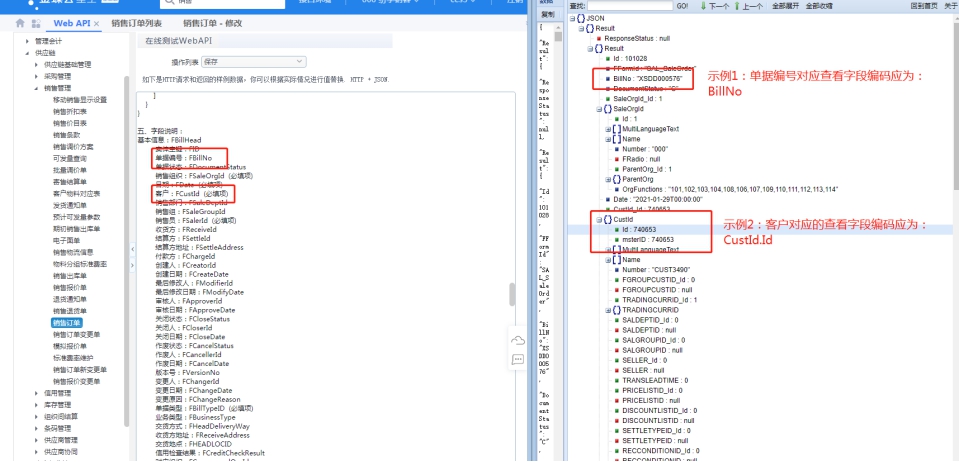Image resolution: width=959 pixels, height=462 pixels.
Task: Jump to next match with 下一个
Action: coord(714,6)
